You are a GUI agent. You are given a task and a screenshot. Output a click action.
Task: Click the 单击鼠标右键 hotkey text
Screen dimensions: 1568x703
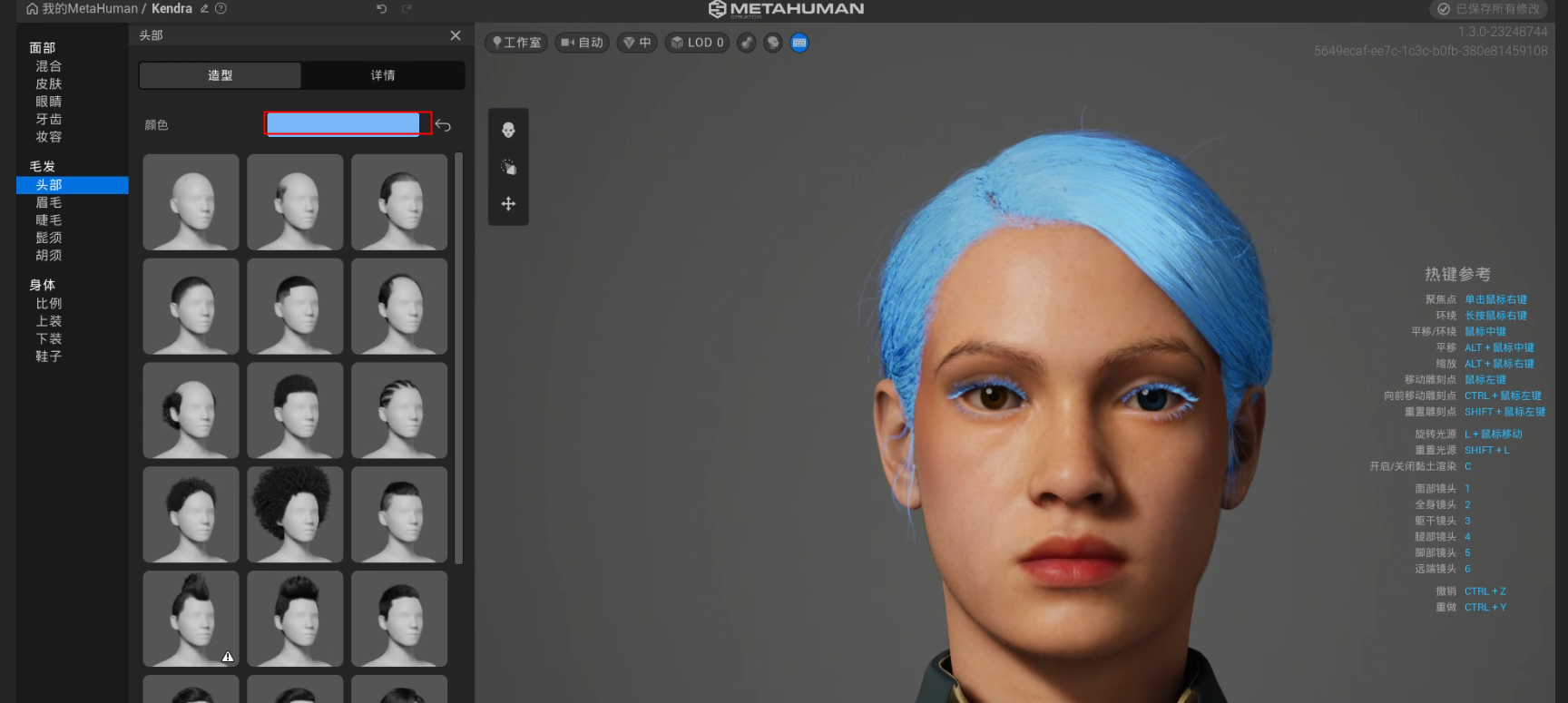[x=1495, y=299]
